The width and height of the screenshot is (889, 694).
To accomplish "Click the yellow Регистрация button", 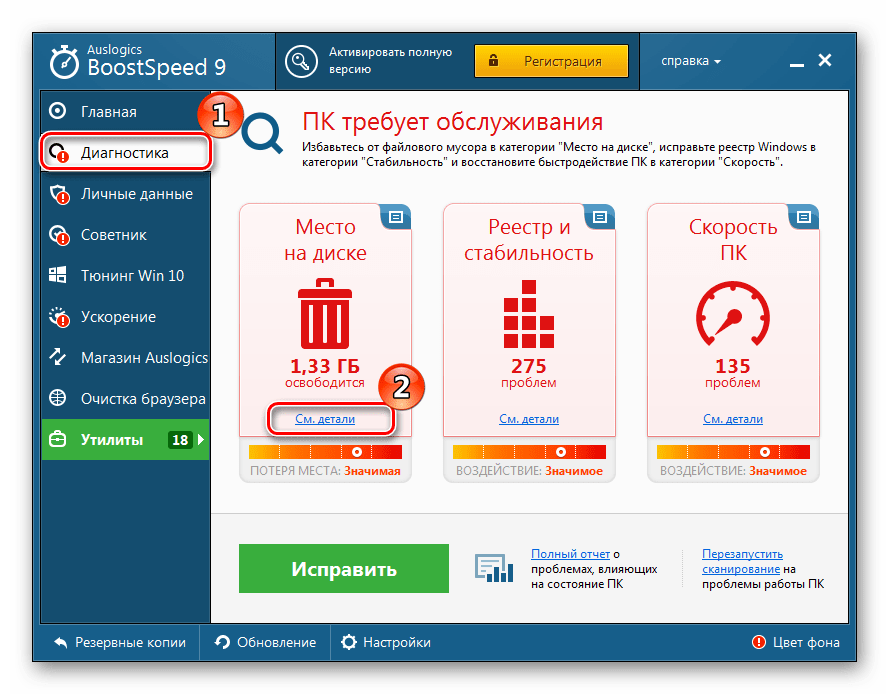I will 551,61.
